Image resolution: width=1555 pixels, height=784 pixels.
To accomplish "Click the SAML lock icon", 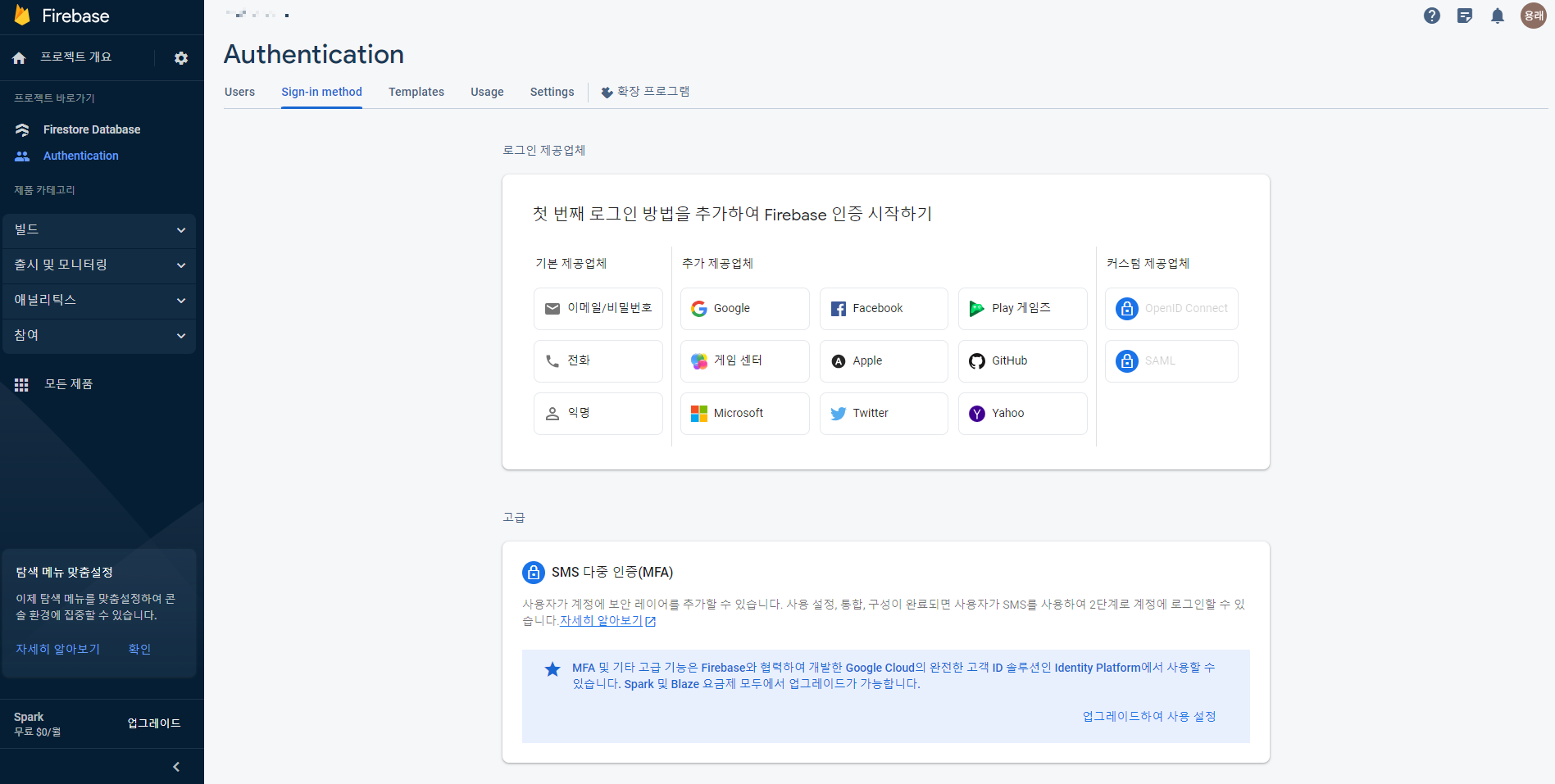I will [1127, 361].
